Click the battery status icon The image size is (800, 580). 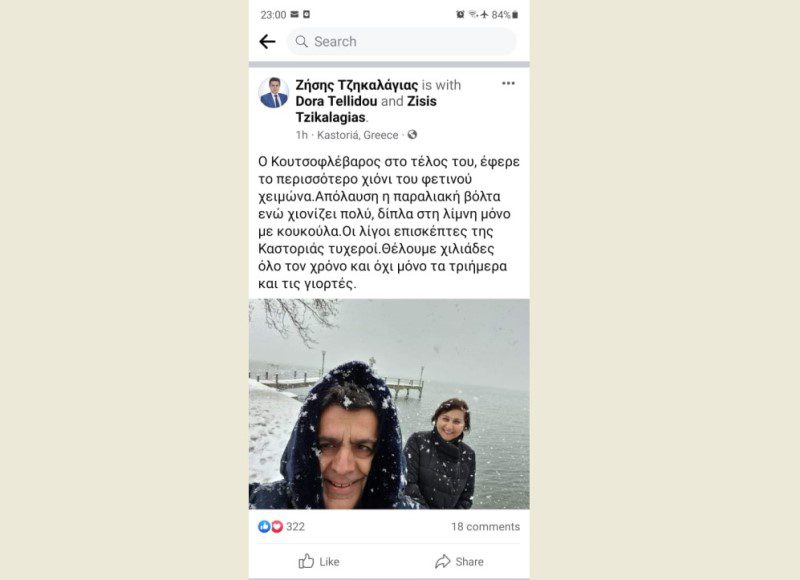(515, 15)
